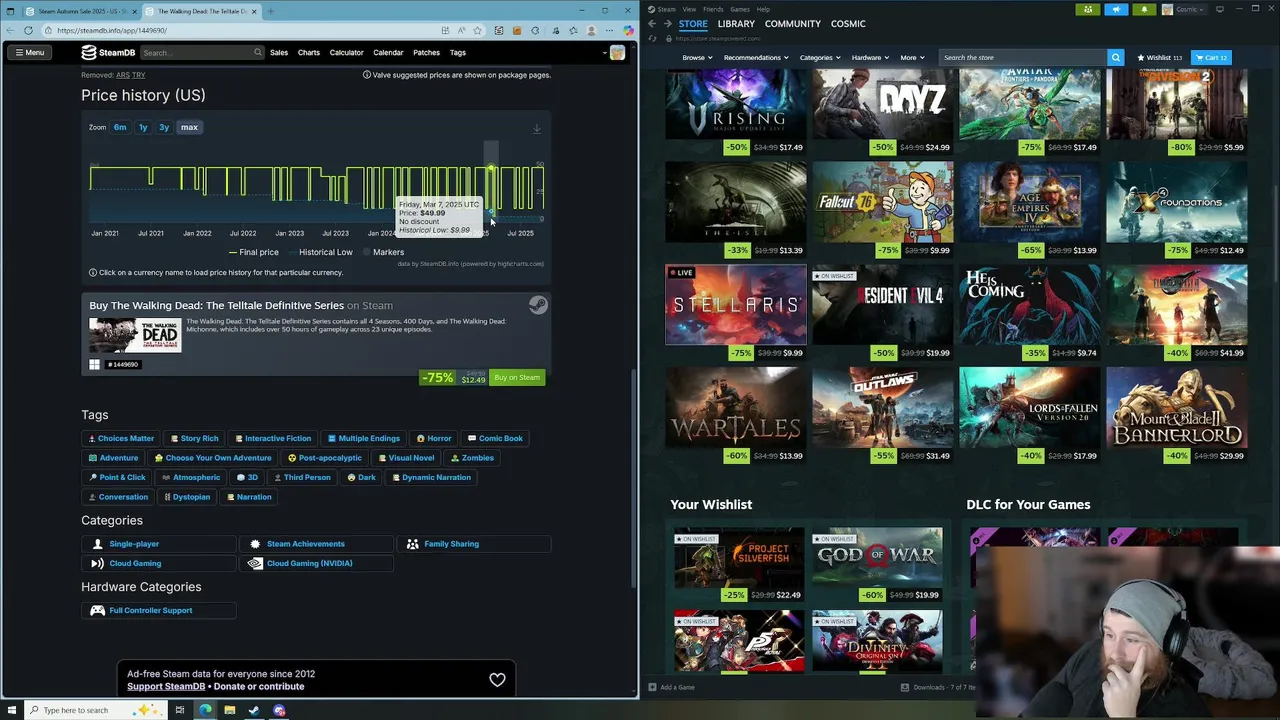The image size is (1280, 720).
Task: Switch to LIBRARY tab in Steam
Action: [x=736, y=24]
